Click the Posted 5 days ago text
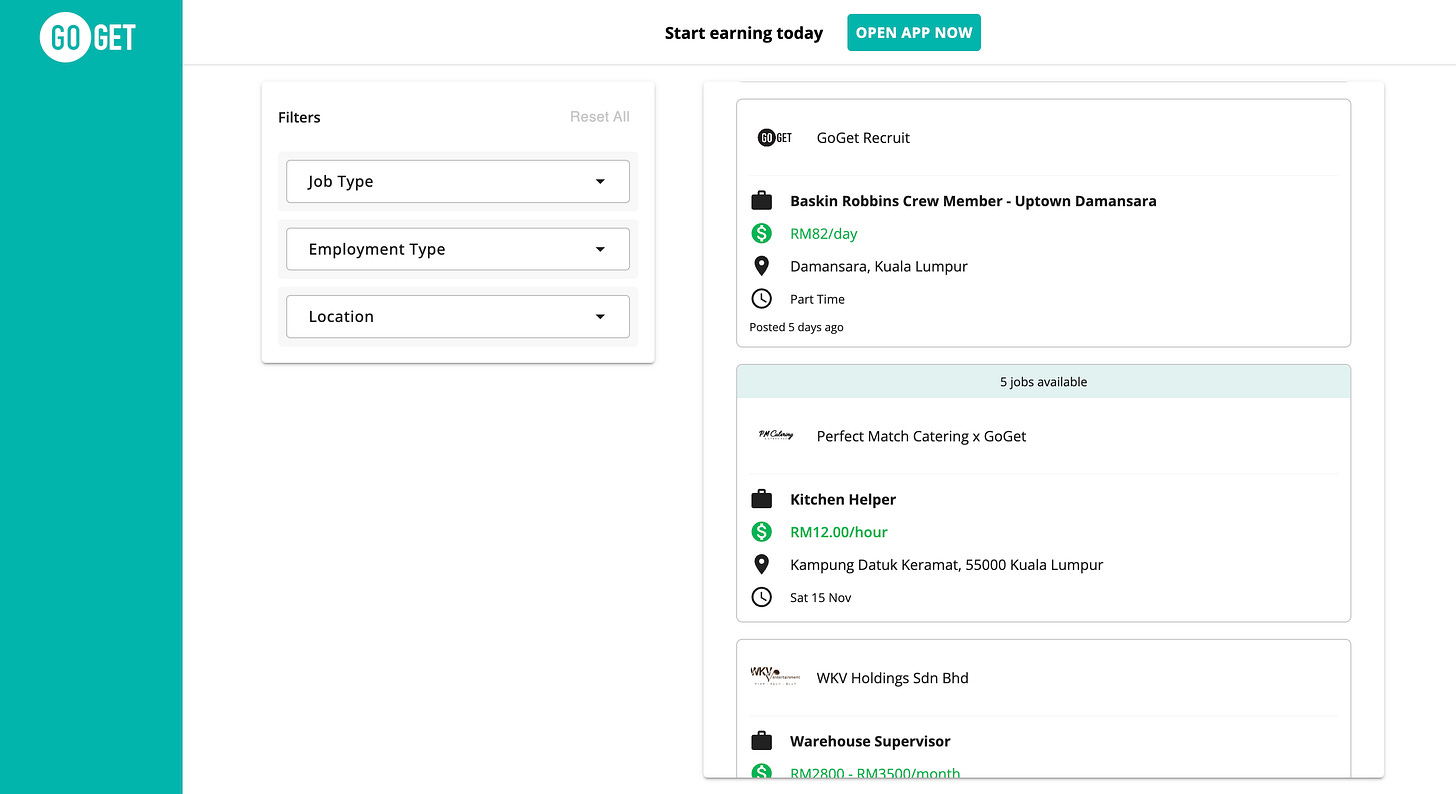 tap(796, 327)
